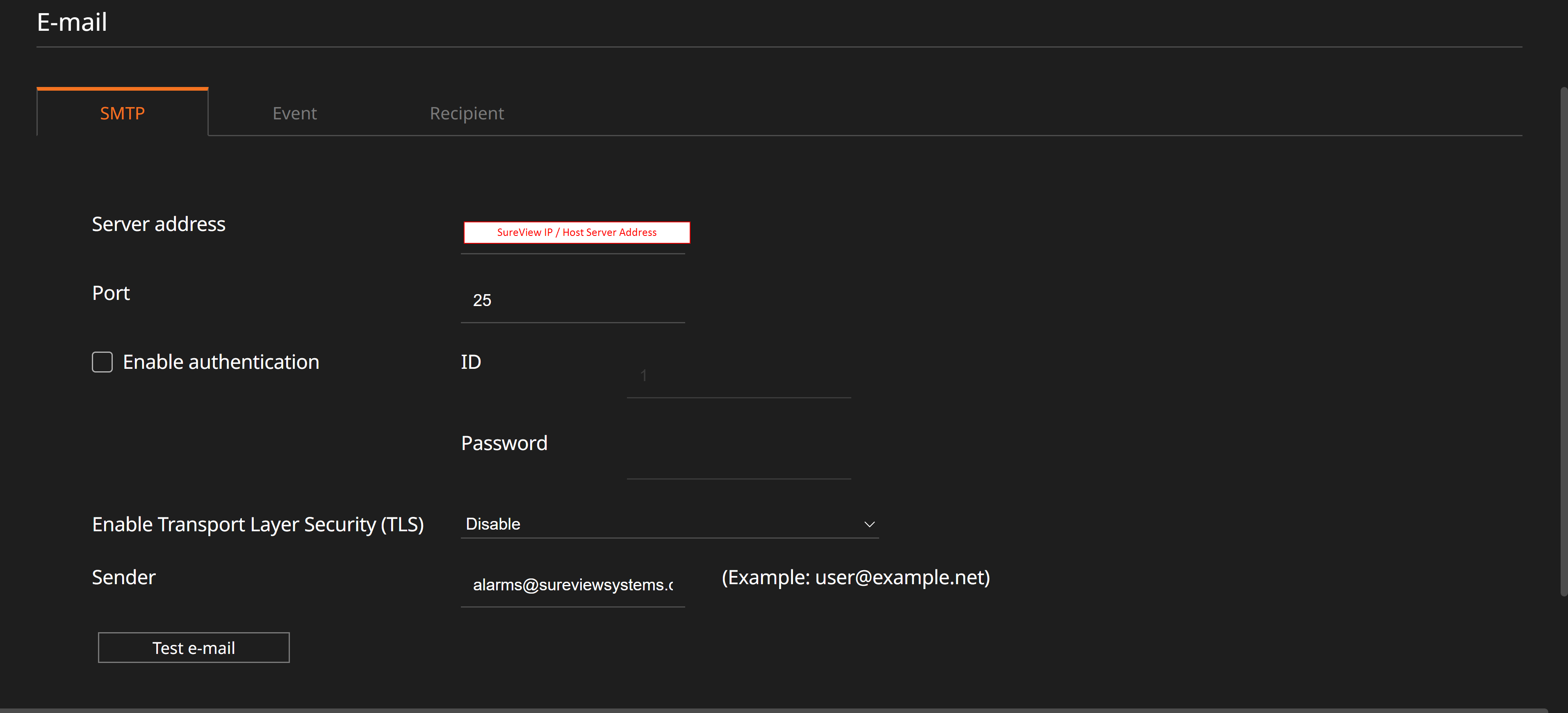Open the Recipient tab
This screenshot has height=713, width=1568.
(x=467, y=113)
